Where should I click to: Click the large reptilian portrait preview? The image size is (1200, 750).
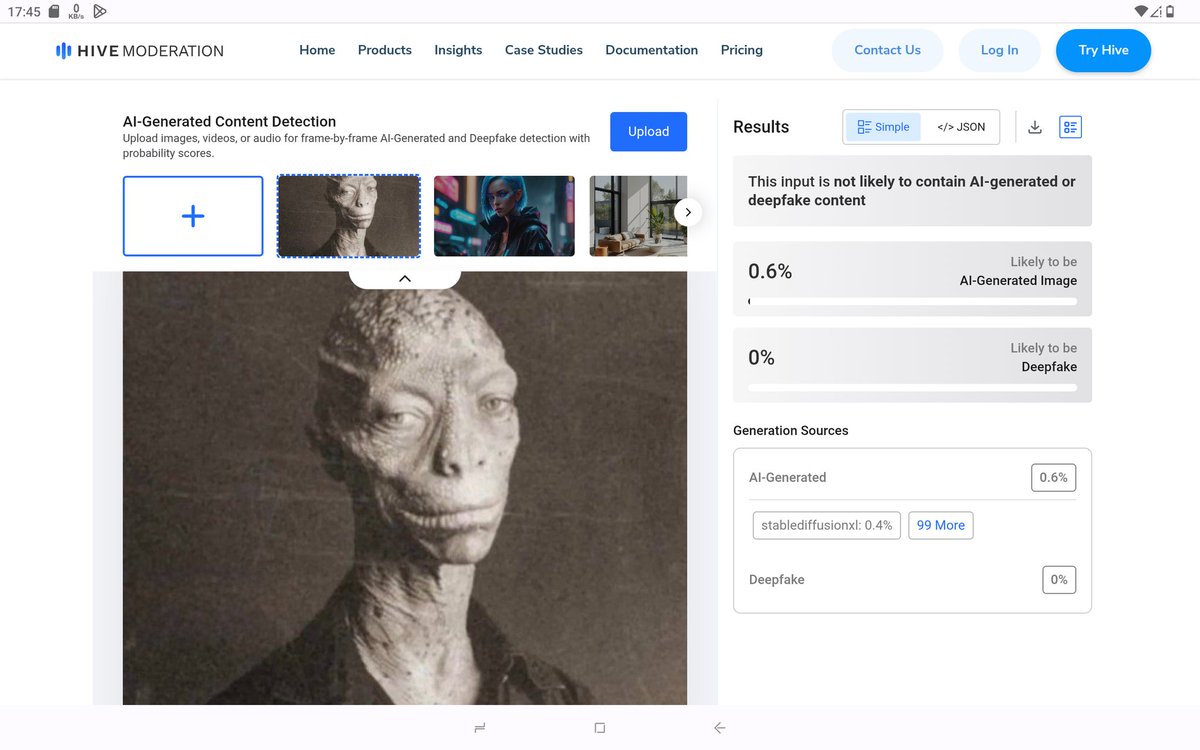click(x=405, y=488)
